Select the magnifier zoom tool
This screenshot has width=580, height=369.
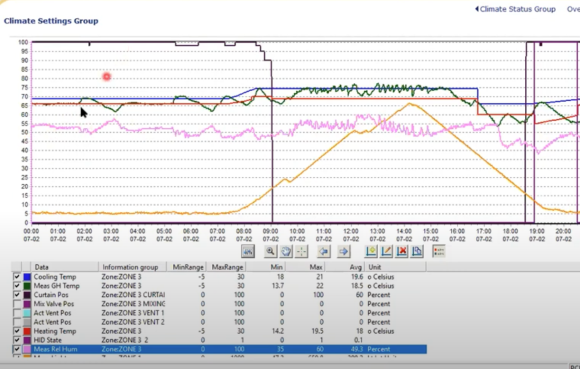(x=270, y=251)
